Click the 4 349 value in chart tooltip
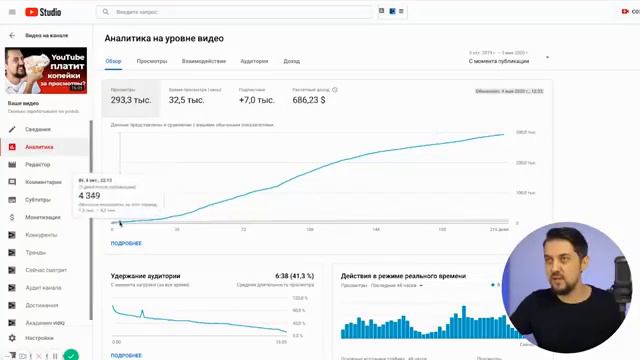640x360 pixels. (x=89, y=196)
